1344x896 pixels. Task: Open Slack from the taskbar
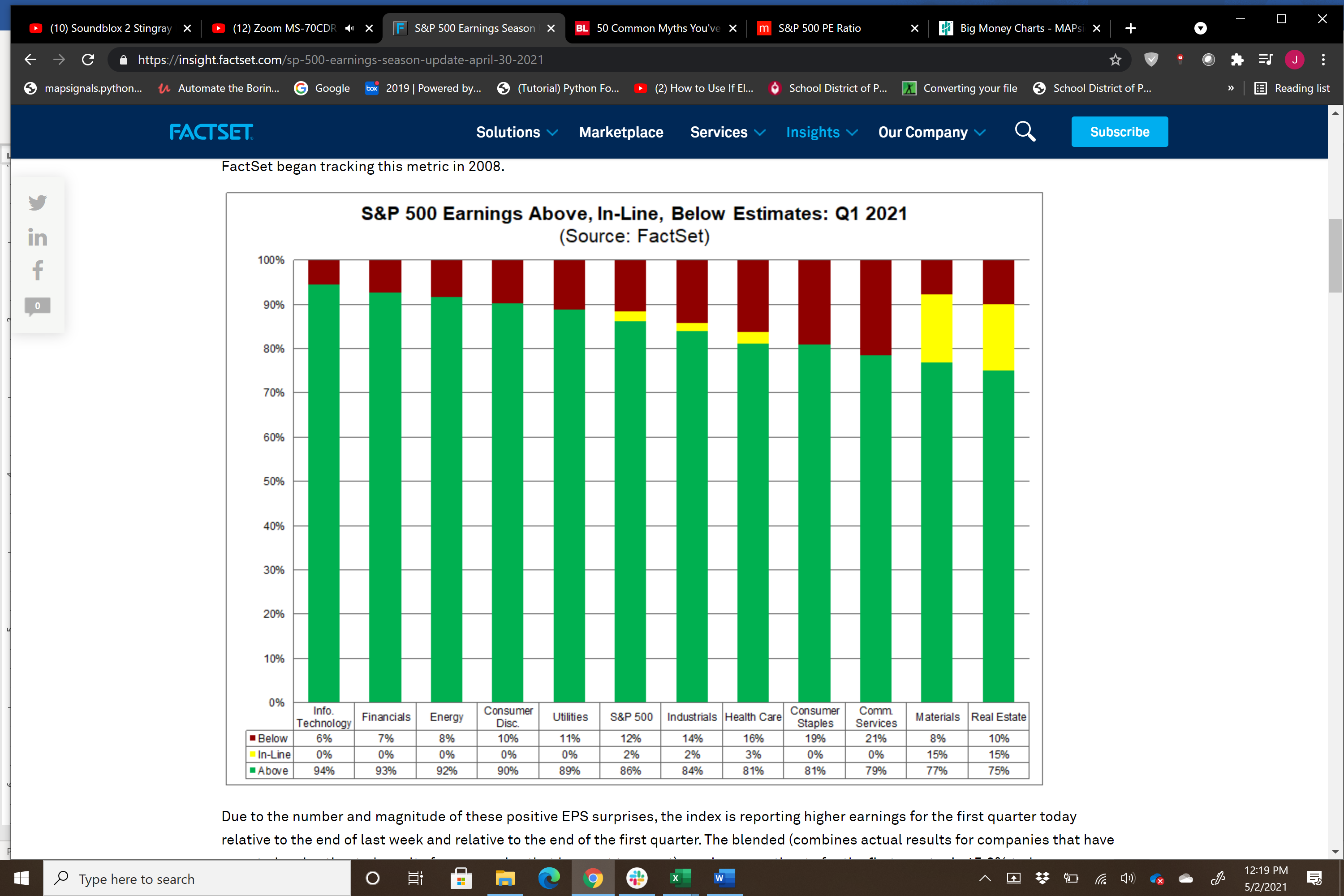tap(637, 878)
